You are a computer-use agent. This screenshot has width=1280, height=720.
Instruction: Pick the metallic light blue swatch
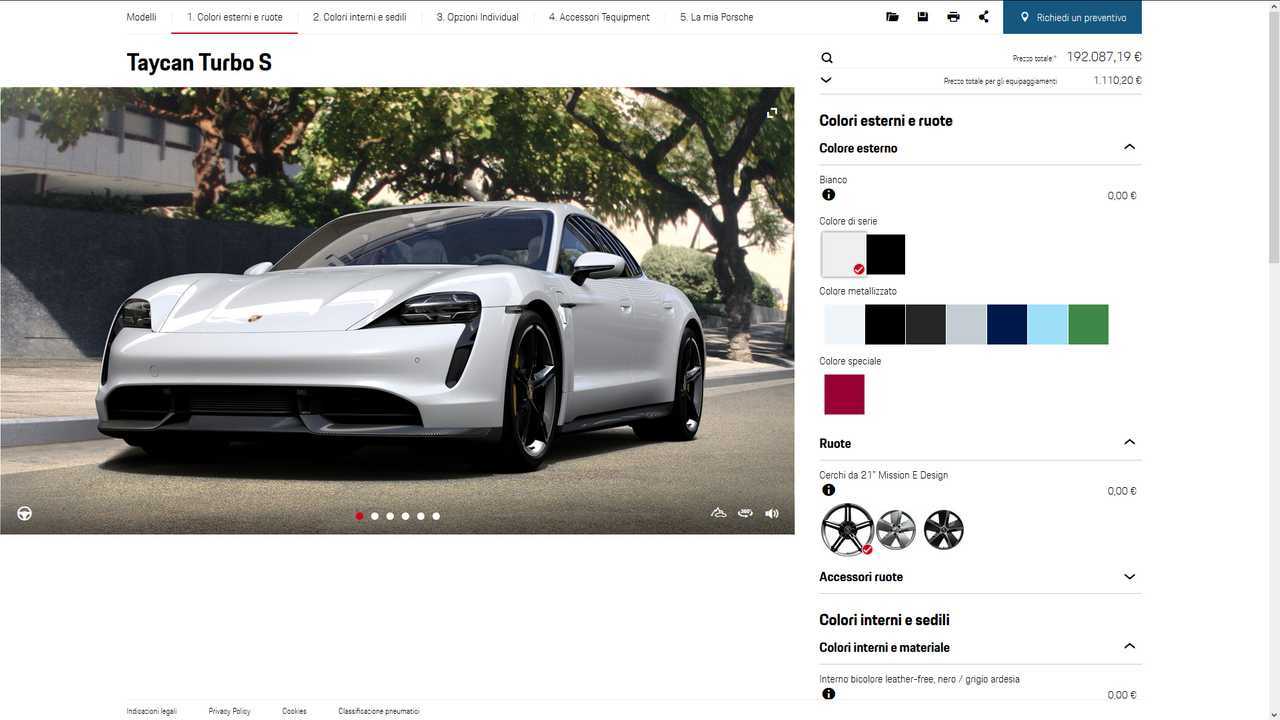coord(1048,324)
